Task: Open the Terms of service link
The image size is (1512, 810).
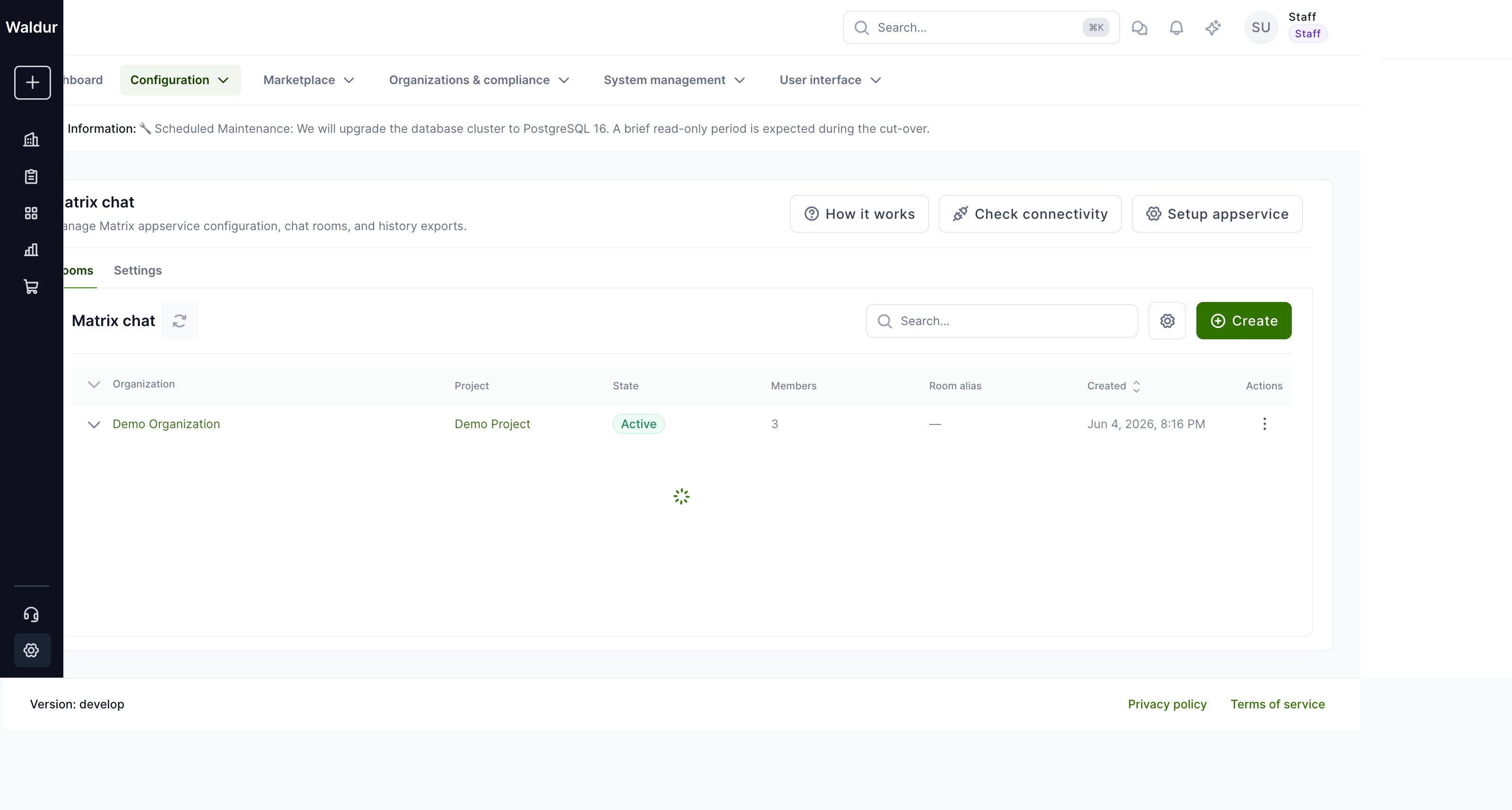Action: [1278, 704]
